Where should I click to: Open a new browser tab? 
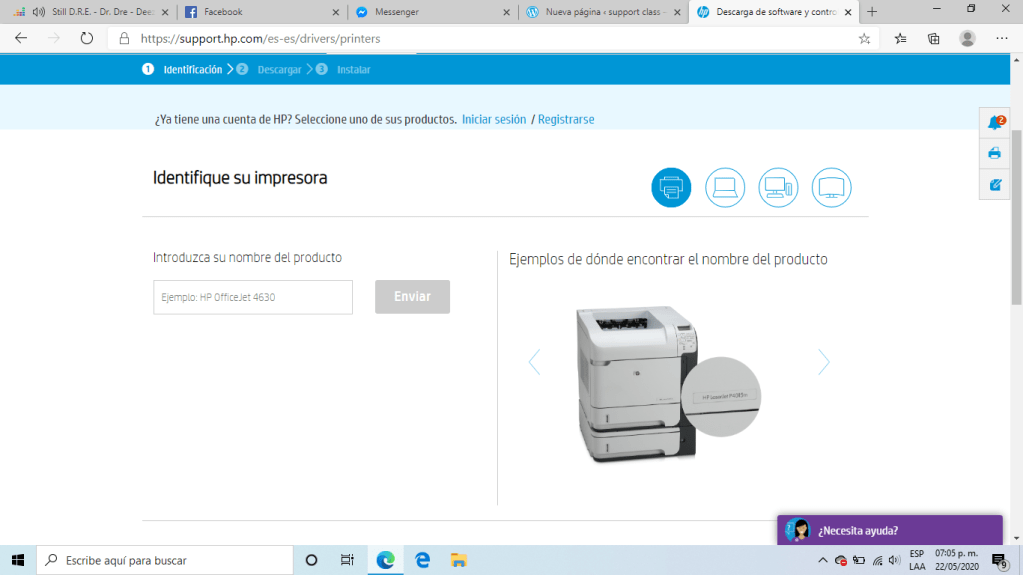872,12
